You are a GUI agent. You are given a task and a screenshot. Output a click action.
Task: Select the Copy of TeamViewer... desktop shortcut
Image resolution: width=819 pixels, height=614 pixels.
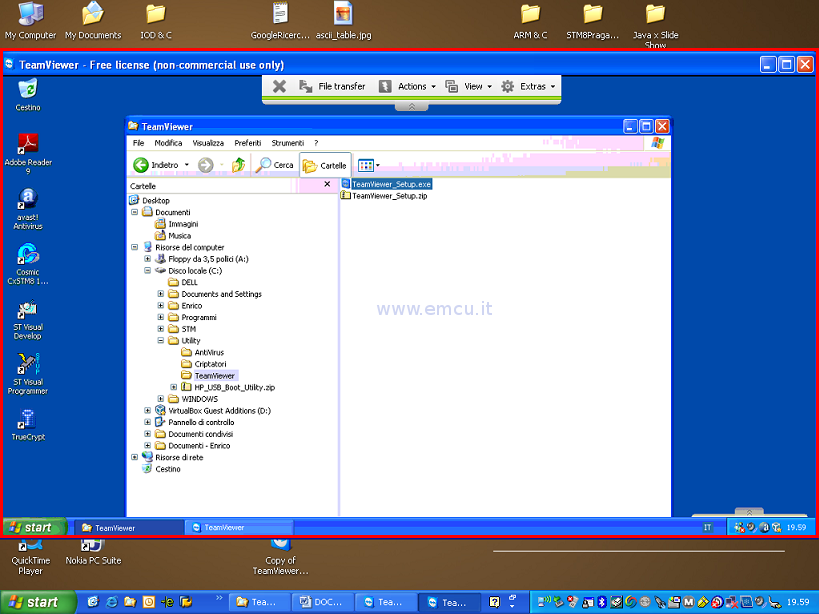280,558
